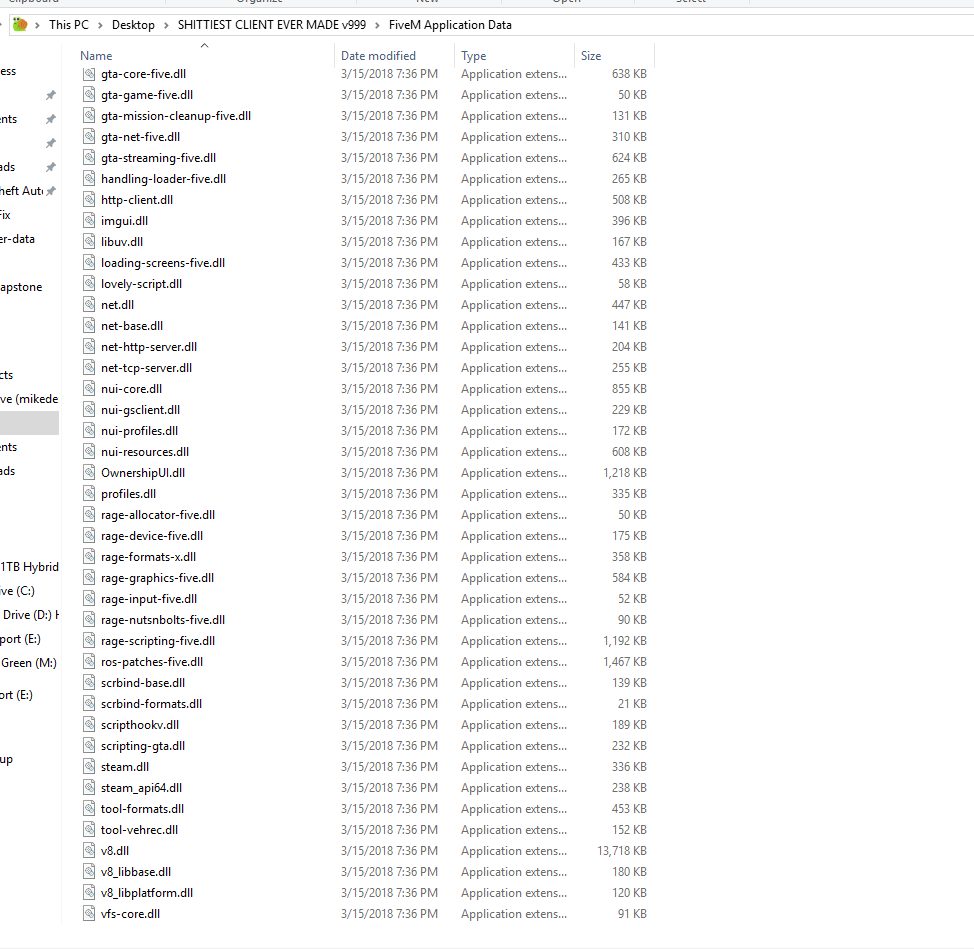Click the OwnershipUI.dll file icon
The image size is (974, 949).
pos(89,473)
